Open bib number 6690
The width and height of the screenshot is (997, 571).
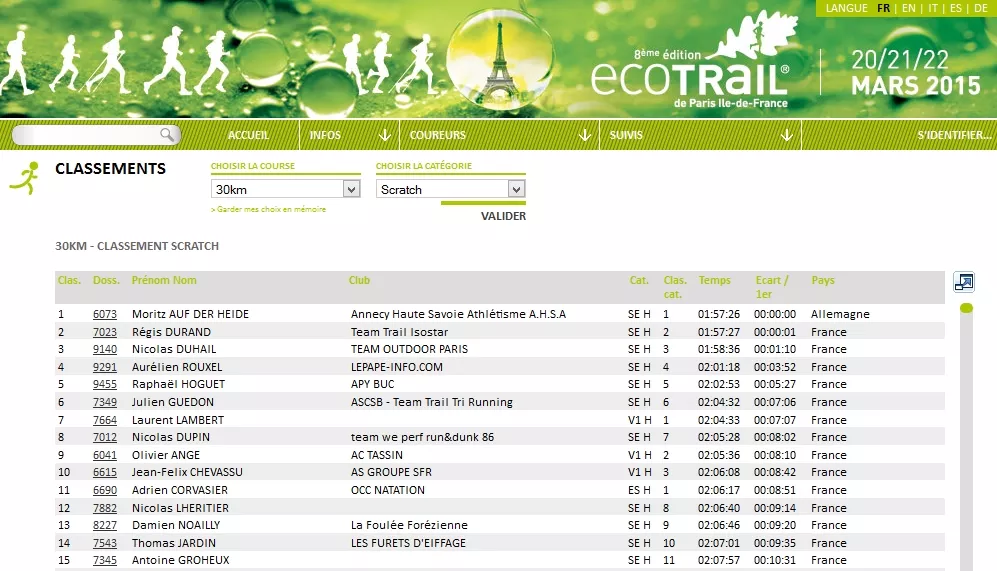point(105,490)
